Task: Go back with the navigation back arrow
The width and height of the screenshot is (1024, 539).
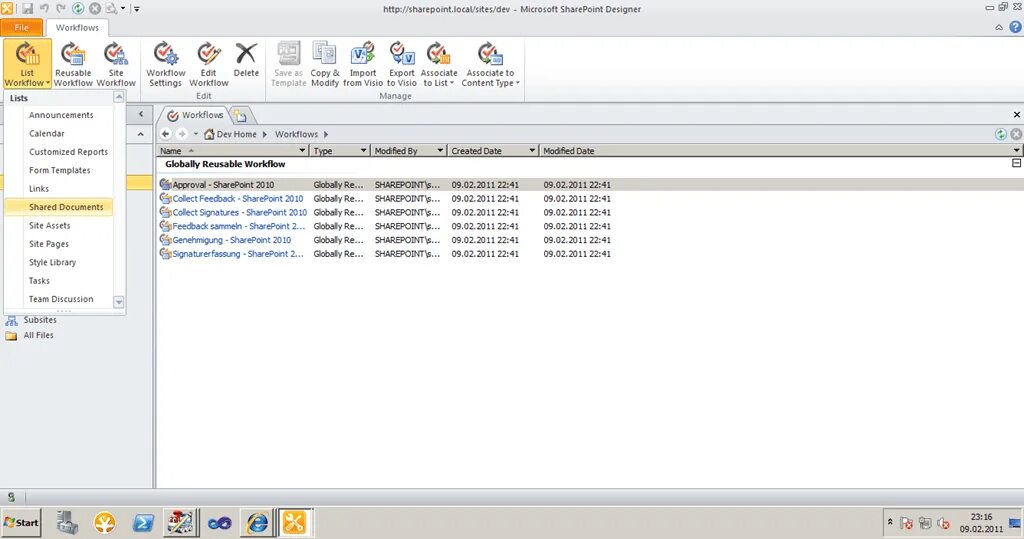Action: click(x=166, y=134)
